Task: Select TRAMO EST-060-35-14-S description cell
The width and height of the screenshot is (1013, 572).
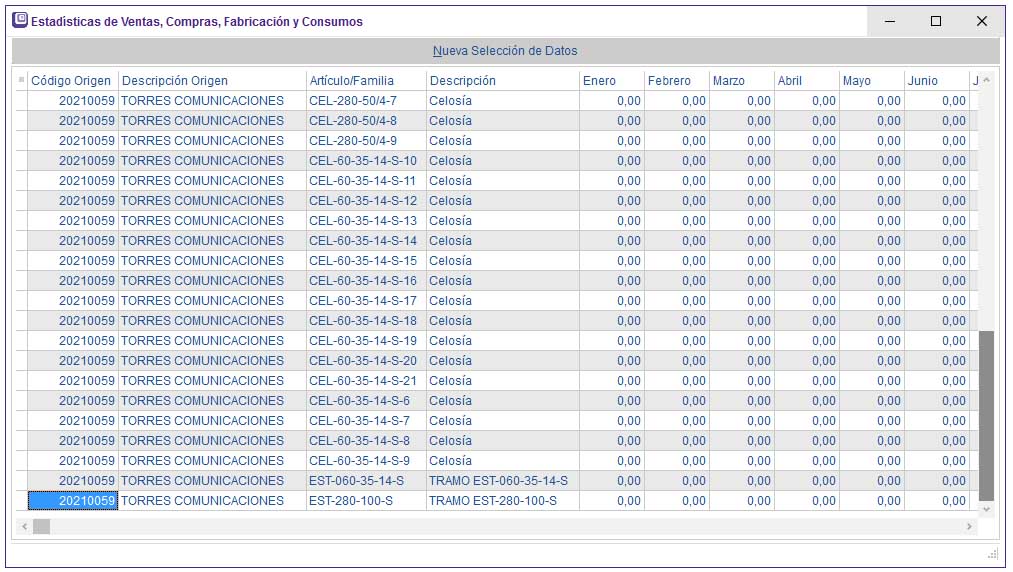Action: pyautogui.click(x=502, y=481)
